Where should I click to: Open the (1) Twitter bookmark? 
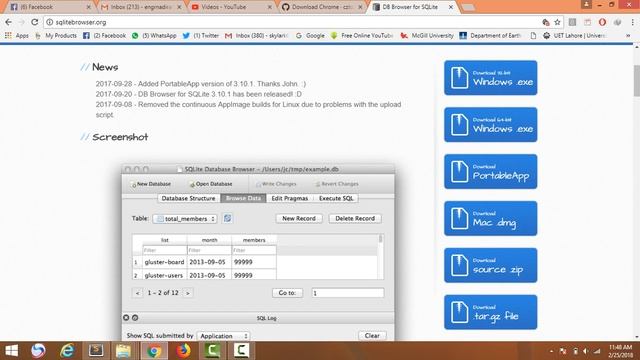(x=201, y=36)
